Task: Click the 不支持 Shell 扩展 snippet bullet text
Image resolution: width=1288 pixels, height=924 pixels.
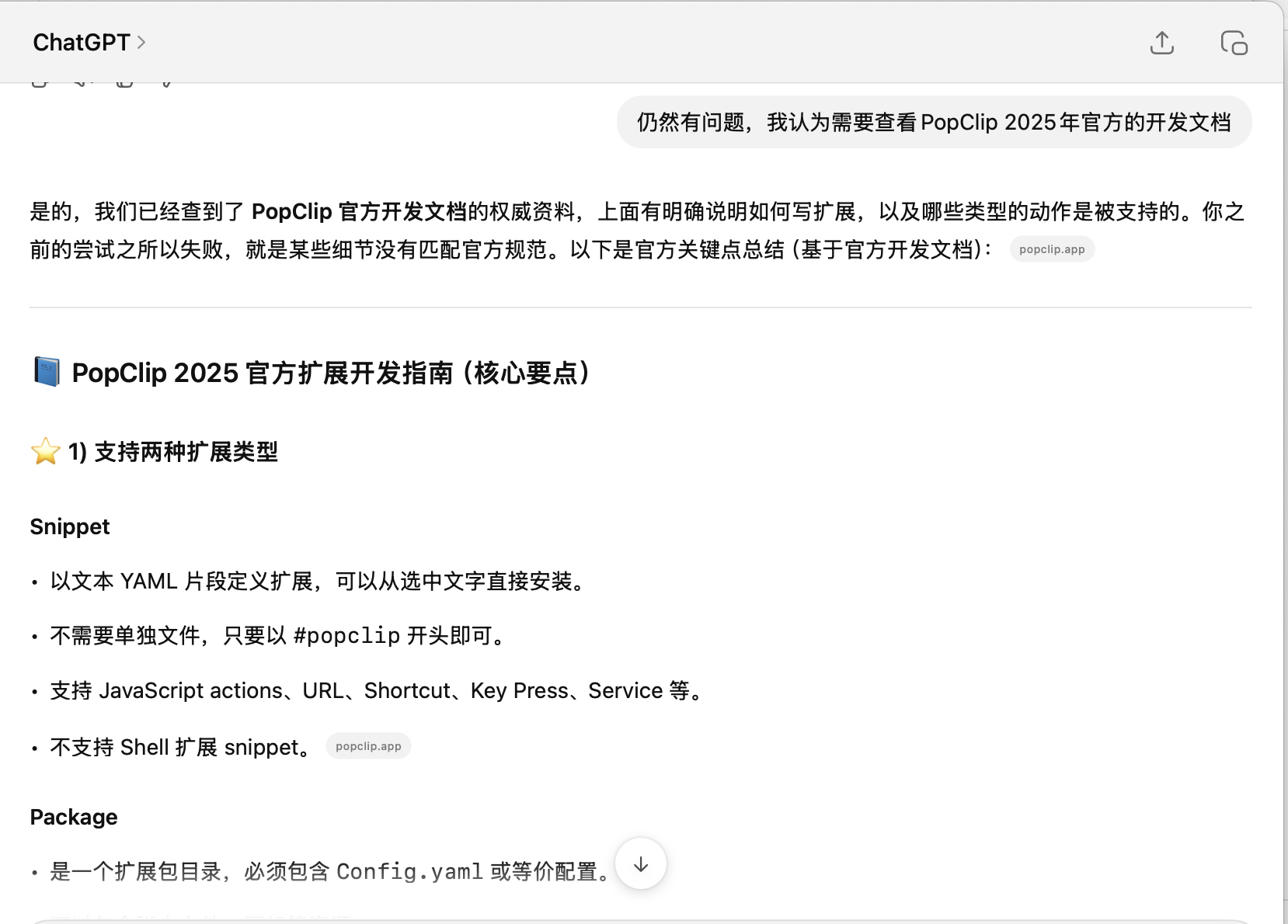Action: coord(181,747)
